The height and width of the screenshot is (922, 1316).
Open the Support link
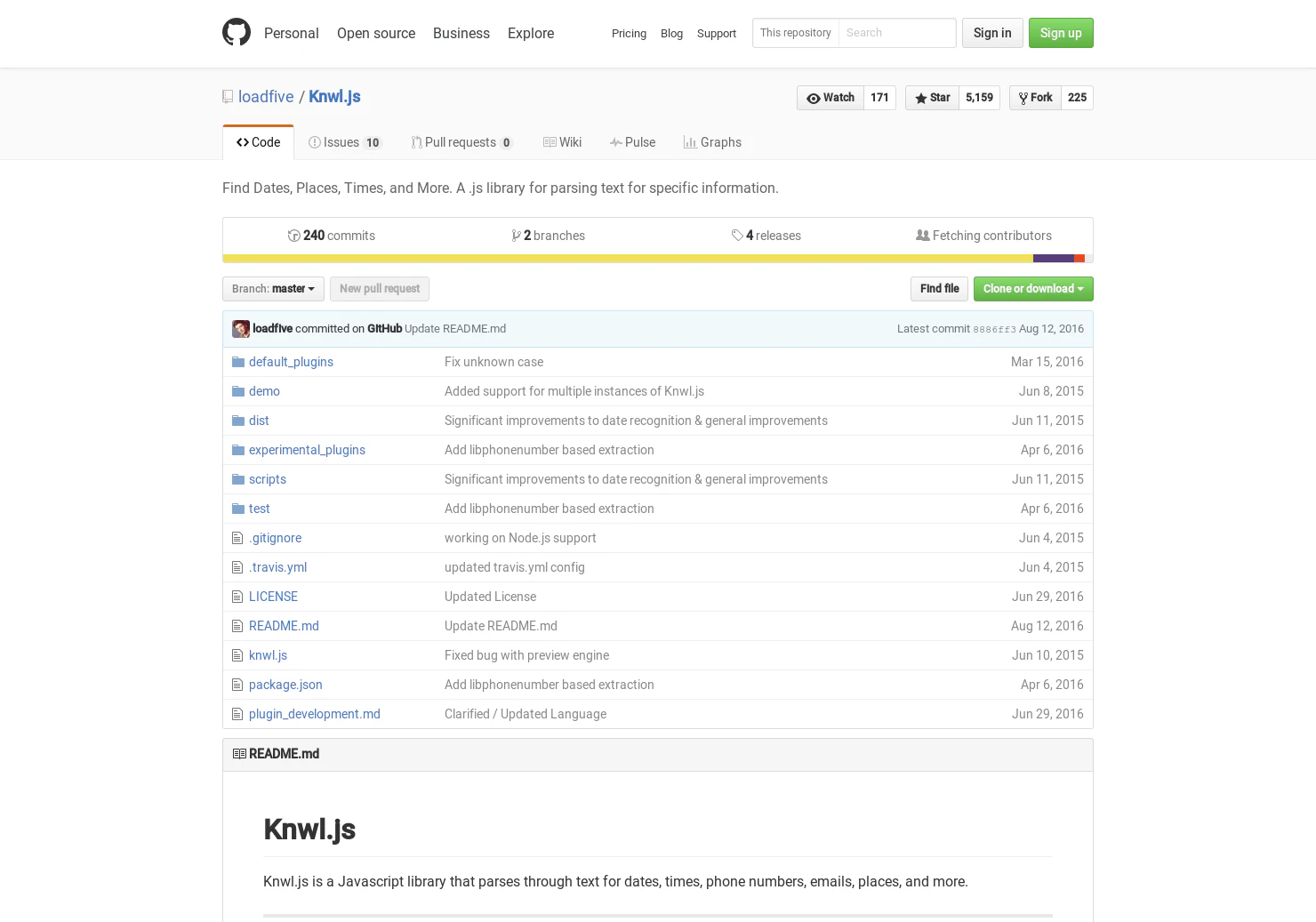(x=717, y=33)
